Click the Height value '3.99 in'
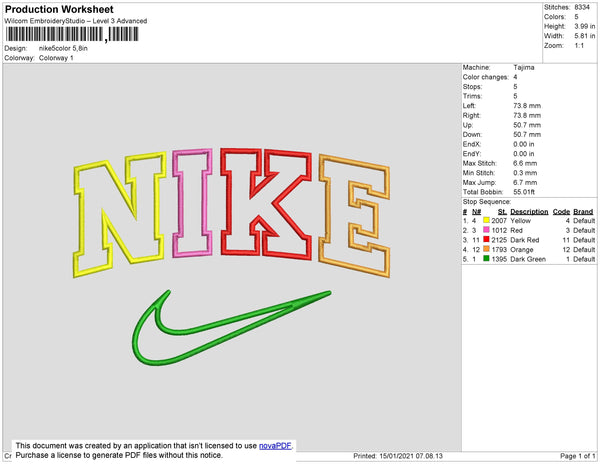600x464 pixels. 584,26
